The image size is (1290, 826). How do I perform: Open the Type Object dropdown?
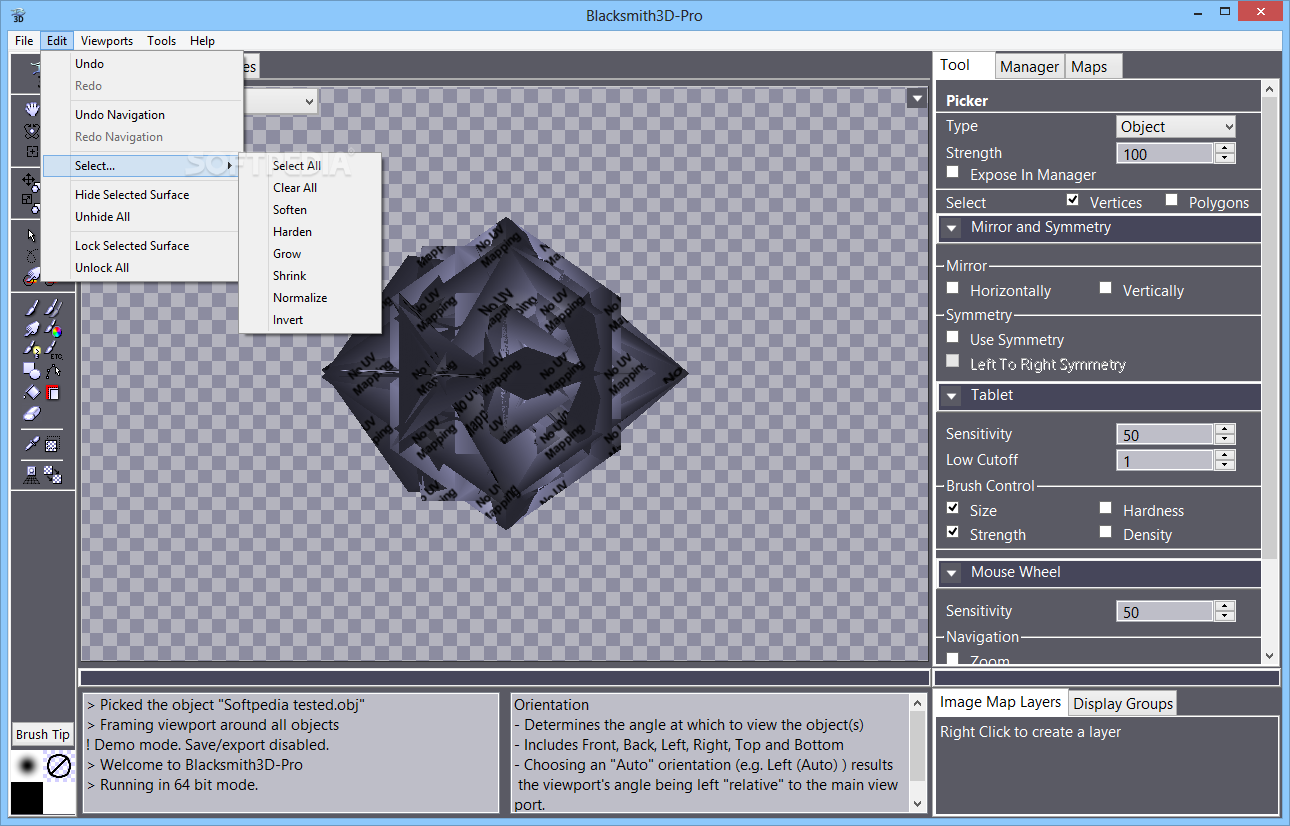[1176, 126]
